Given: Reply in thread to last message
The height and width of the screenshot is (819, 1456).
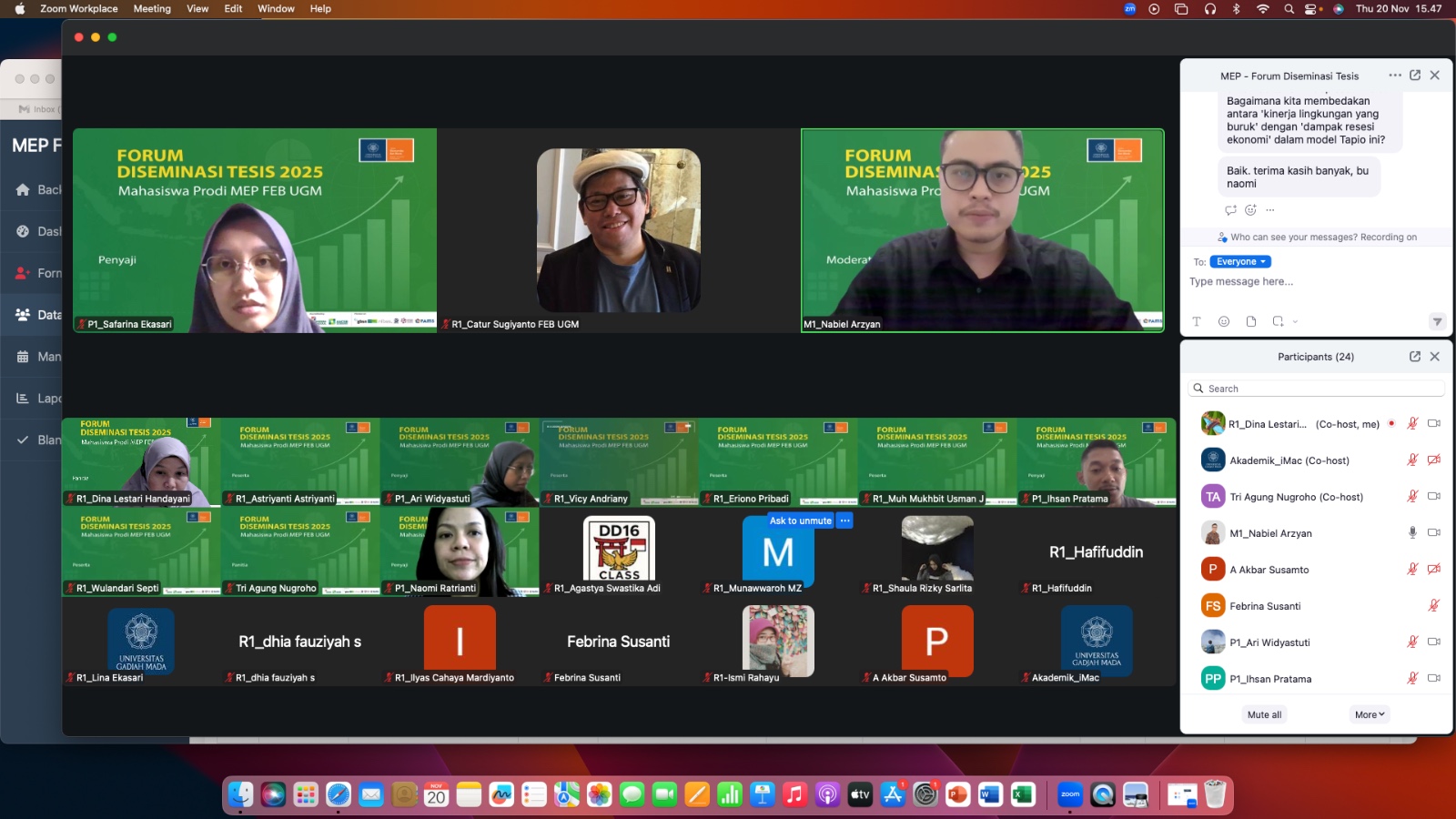Looking at the screenshot, I should [x=1230, y=210].
